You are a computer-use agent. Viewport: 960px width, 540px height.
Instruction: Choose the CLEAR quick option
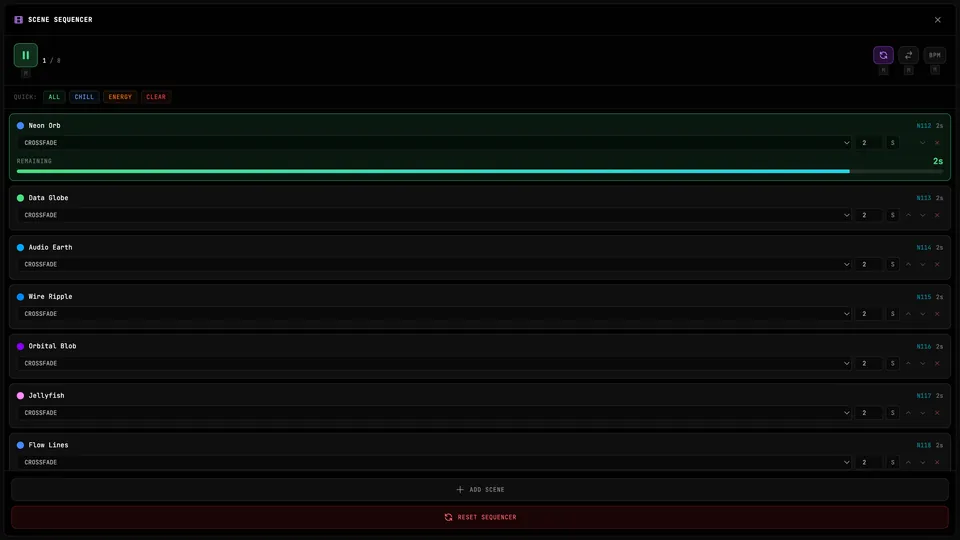coord(156,97)
